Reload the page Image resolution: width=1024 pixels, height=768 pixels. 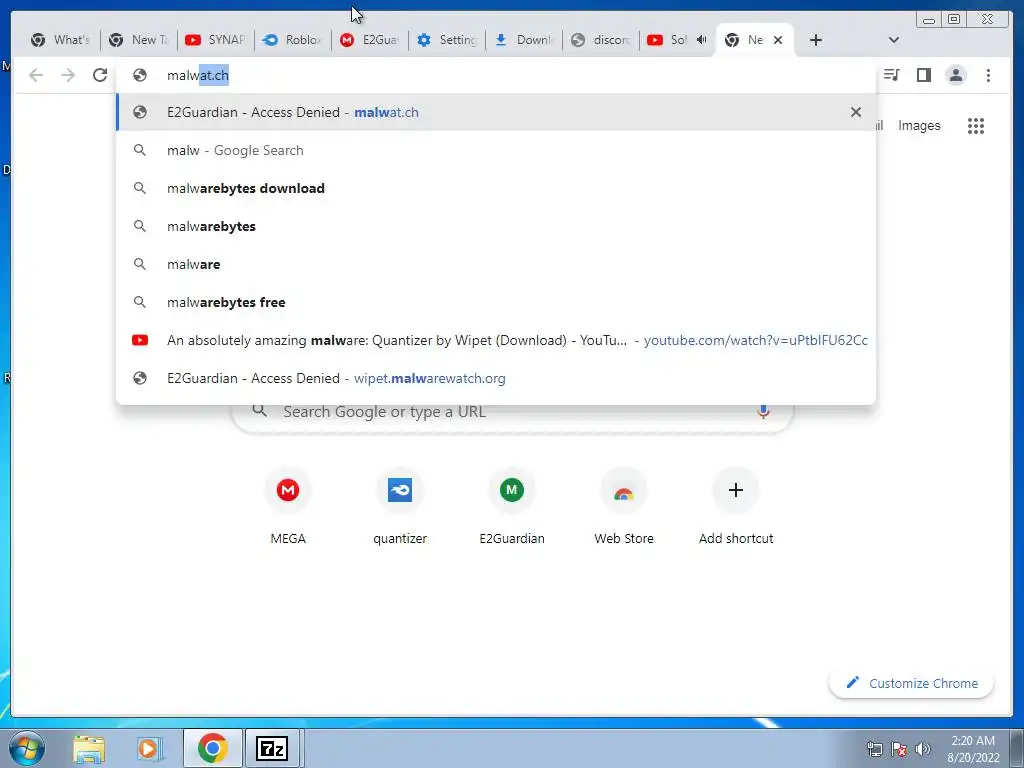[100, 75]
